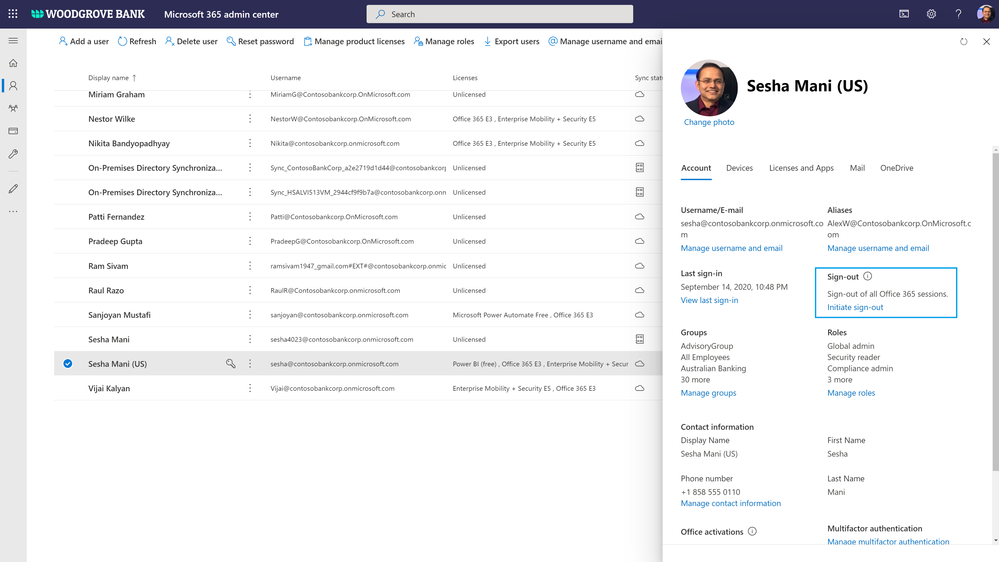Switch to the OneDrive tab

pyautogui.click(x=896, y=168)
